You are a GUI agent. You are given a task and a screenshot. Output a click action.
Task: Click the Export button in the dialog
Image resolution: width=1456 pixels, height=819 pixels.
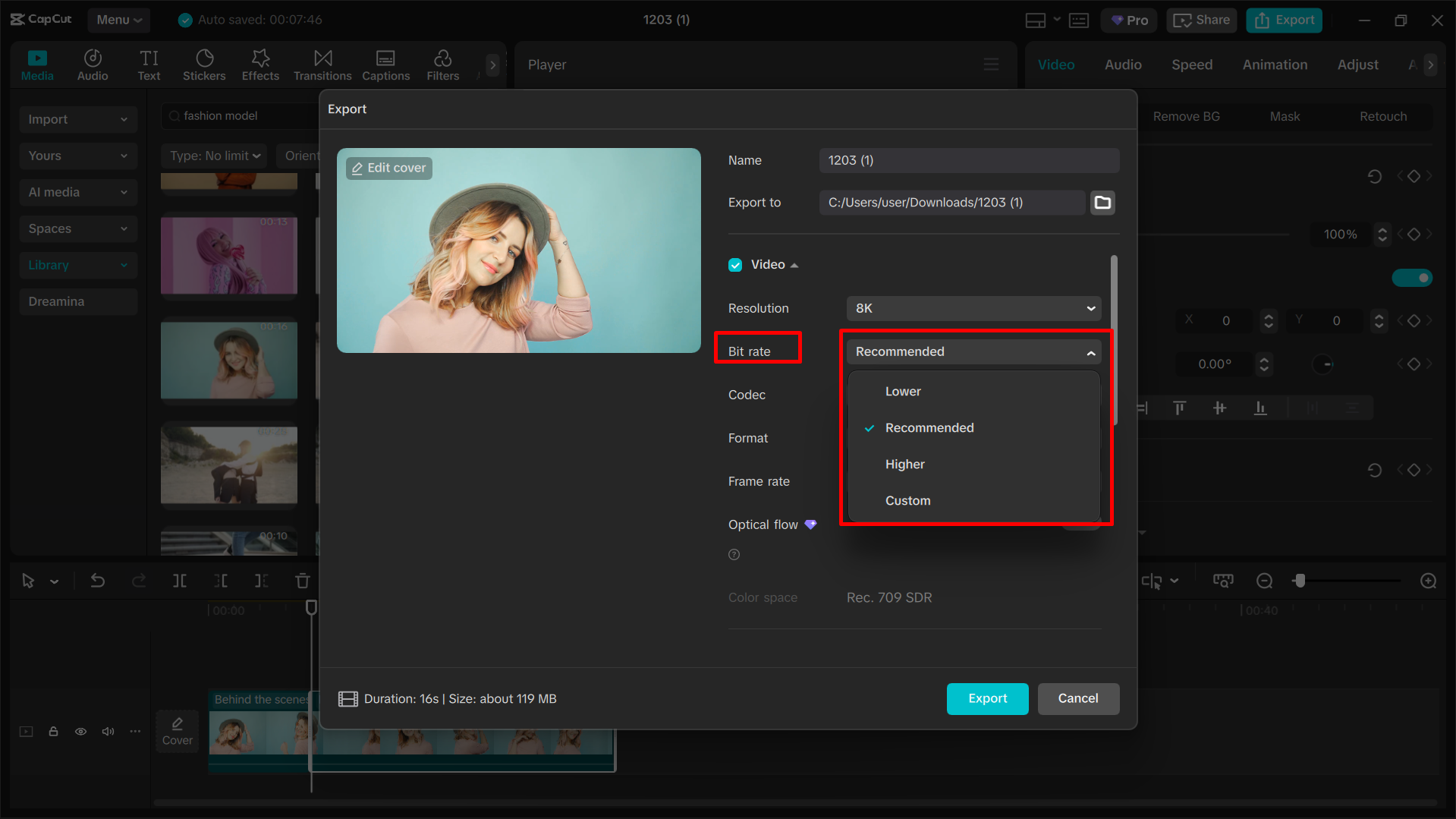coord(987,698)
